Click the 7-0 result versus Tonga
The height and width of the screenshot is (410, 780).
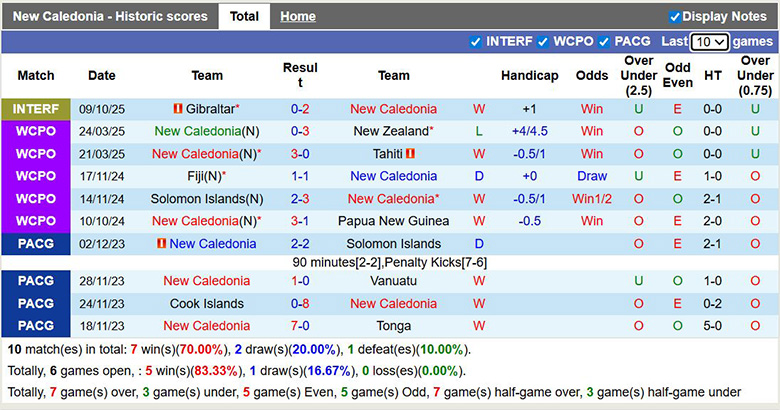coord(300,326)
